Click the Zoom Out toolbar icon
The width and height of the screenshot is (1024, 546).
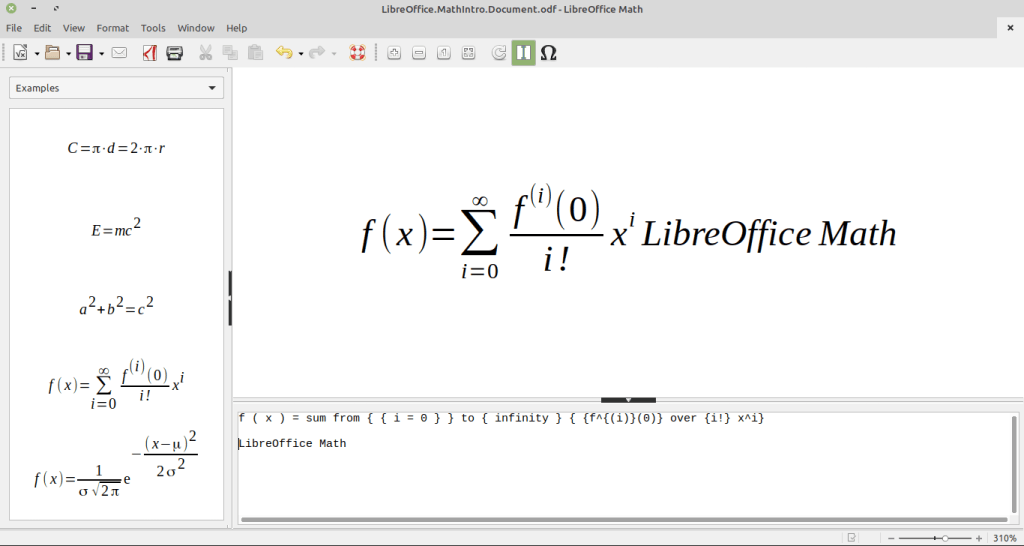[x=419, y=53]
